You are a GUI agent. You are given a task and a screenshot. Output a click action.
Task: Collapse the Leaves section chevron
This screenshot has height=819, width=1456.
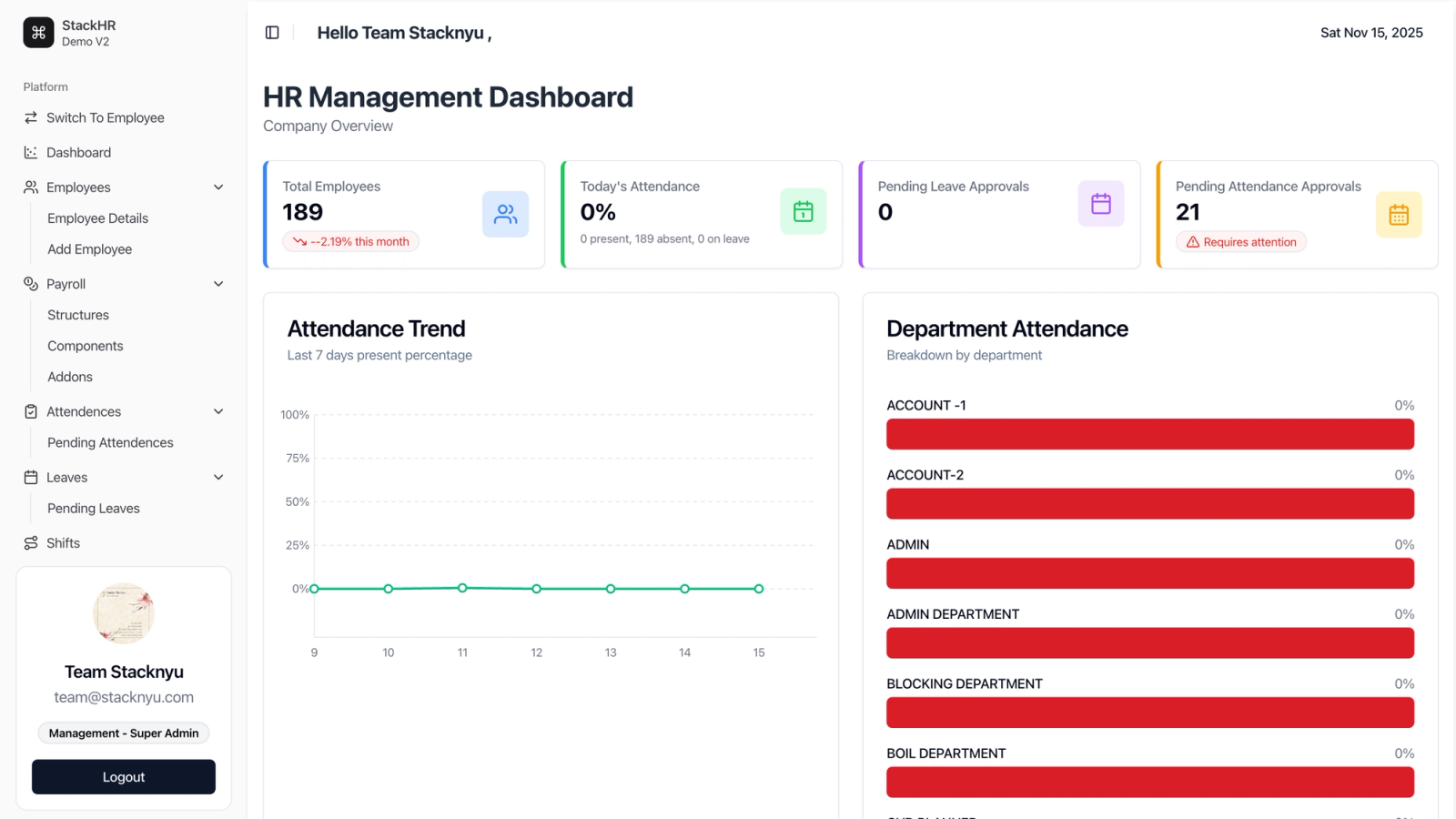[218, 477]
